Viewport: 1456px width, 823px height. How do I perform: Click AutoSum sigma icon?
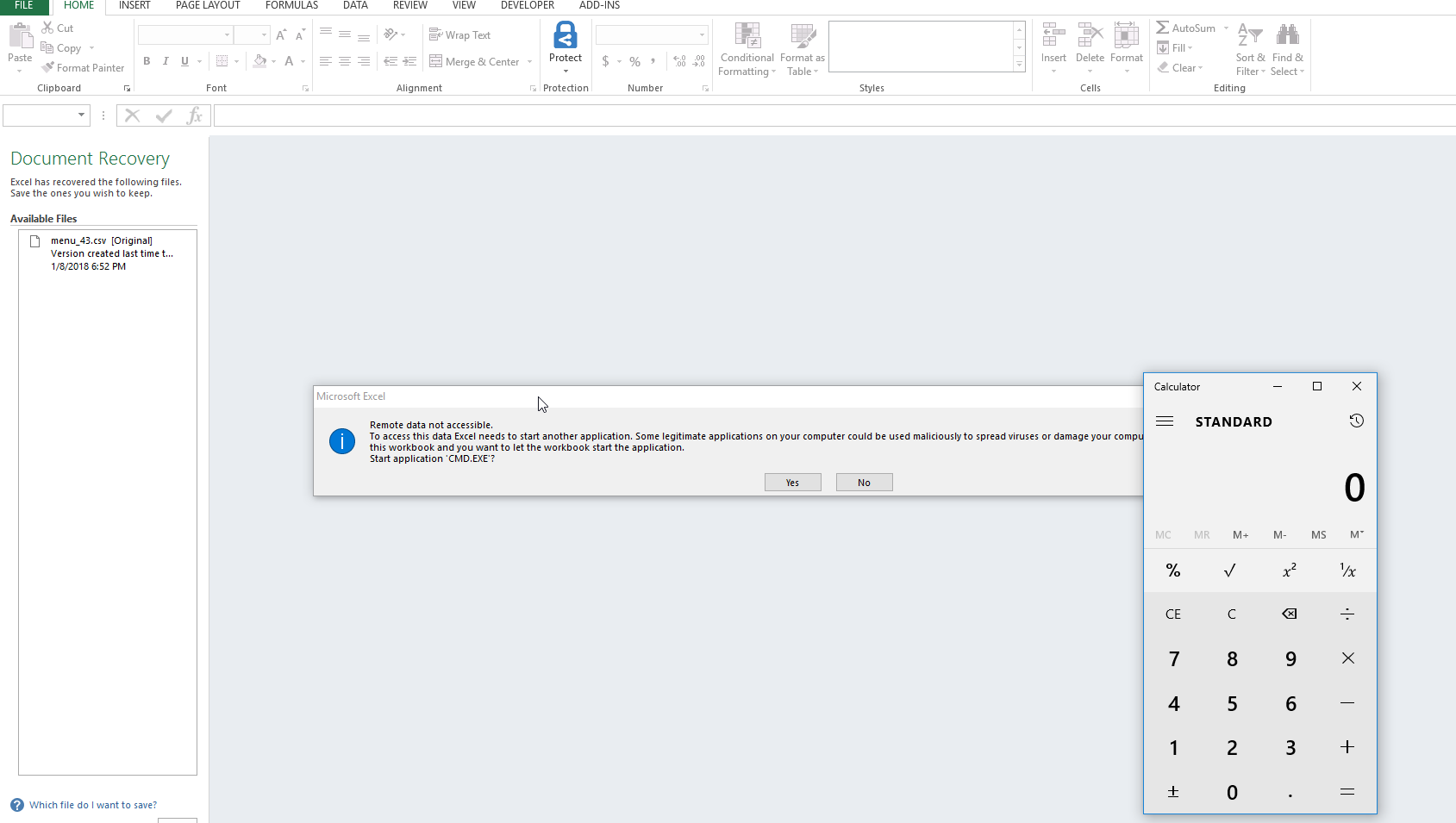click(1163, 28)
